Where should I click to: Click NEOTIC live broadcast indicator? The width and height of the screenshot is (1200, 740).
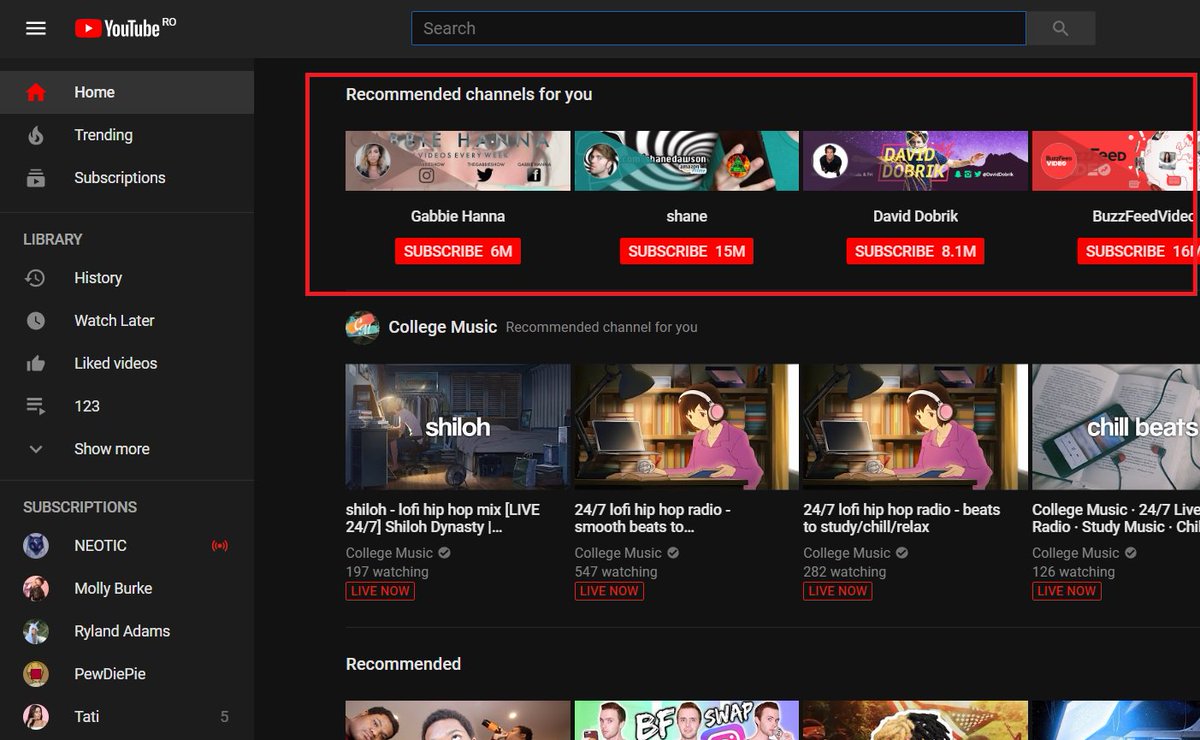(220, 546)
